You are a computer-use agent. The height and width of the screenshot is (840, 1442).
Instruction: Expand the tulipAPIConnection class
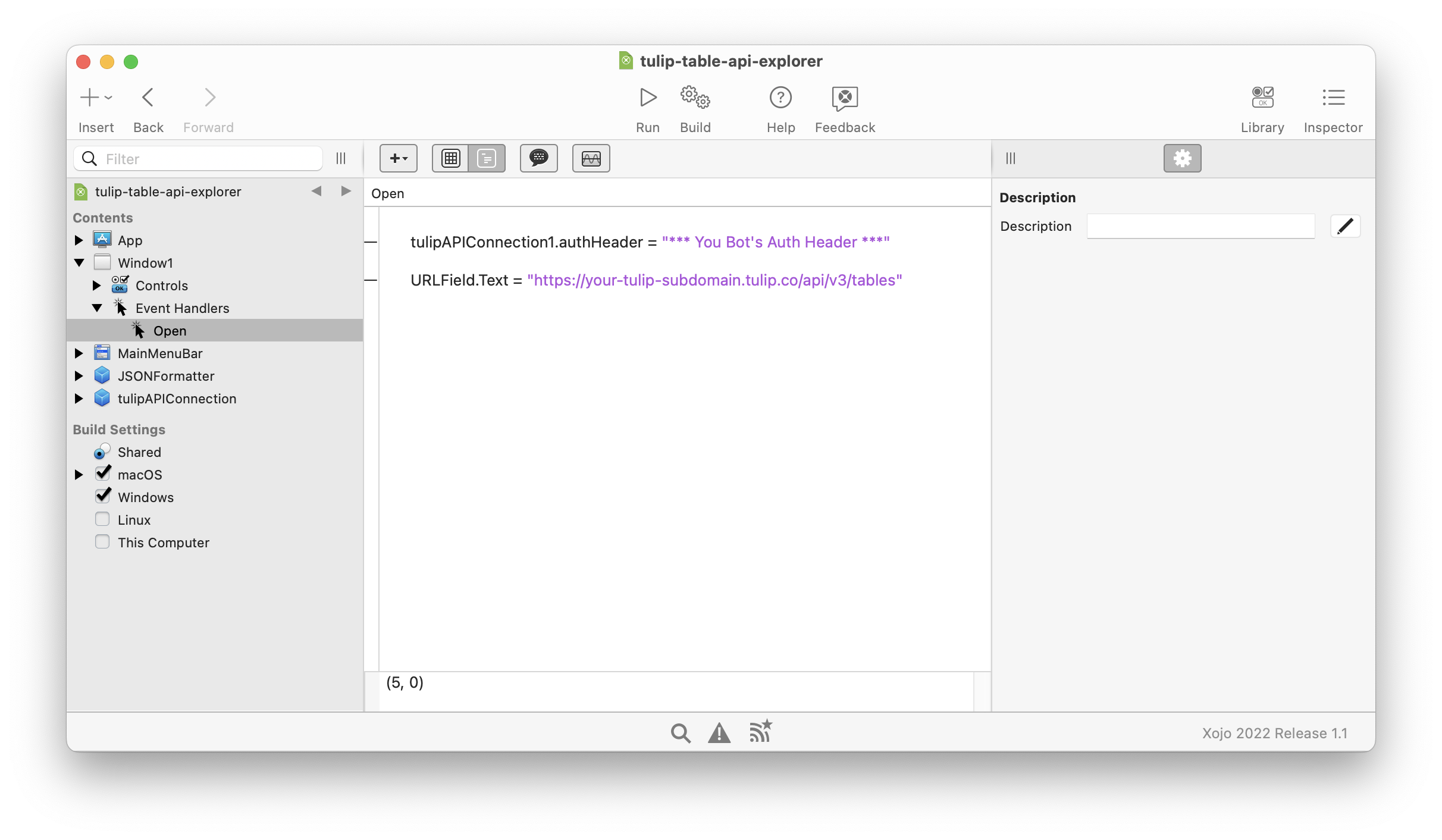[x=79, y=399]
